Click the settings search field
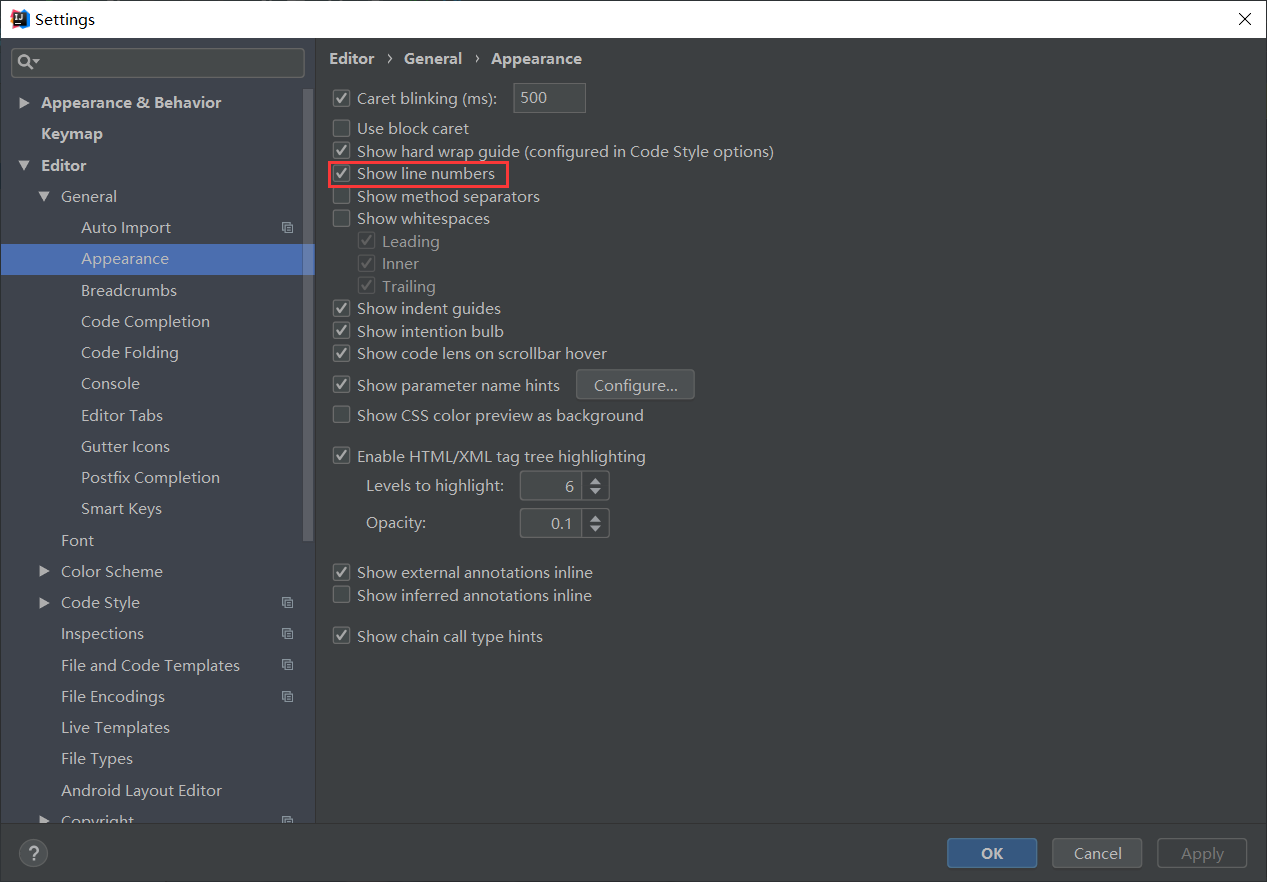Screen dimensions: 1267x882 158,62
